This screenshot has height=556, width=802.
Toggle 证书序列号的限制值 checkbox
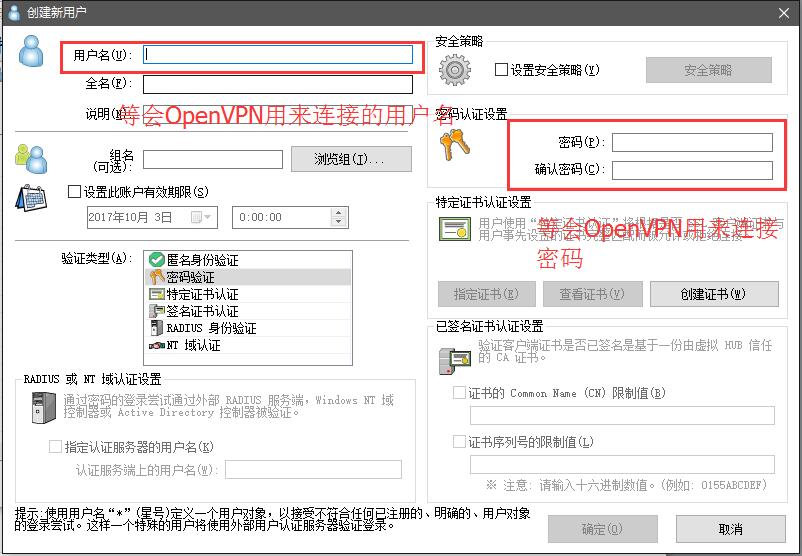(459, 441)
